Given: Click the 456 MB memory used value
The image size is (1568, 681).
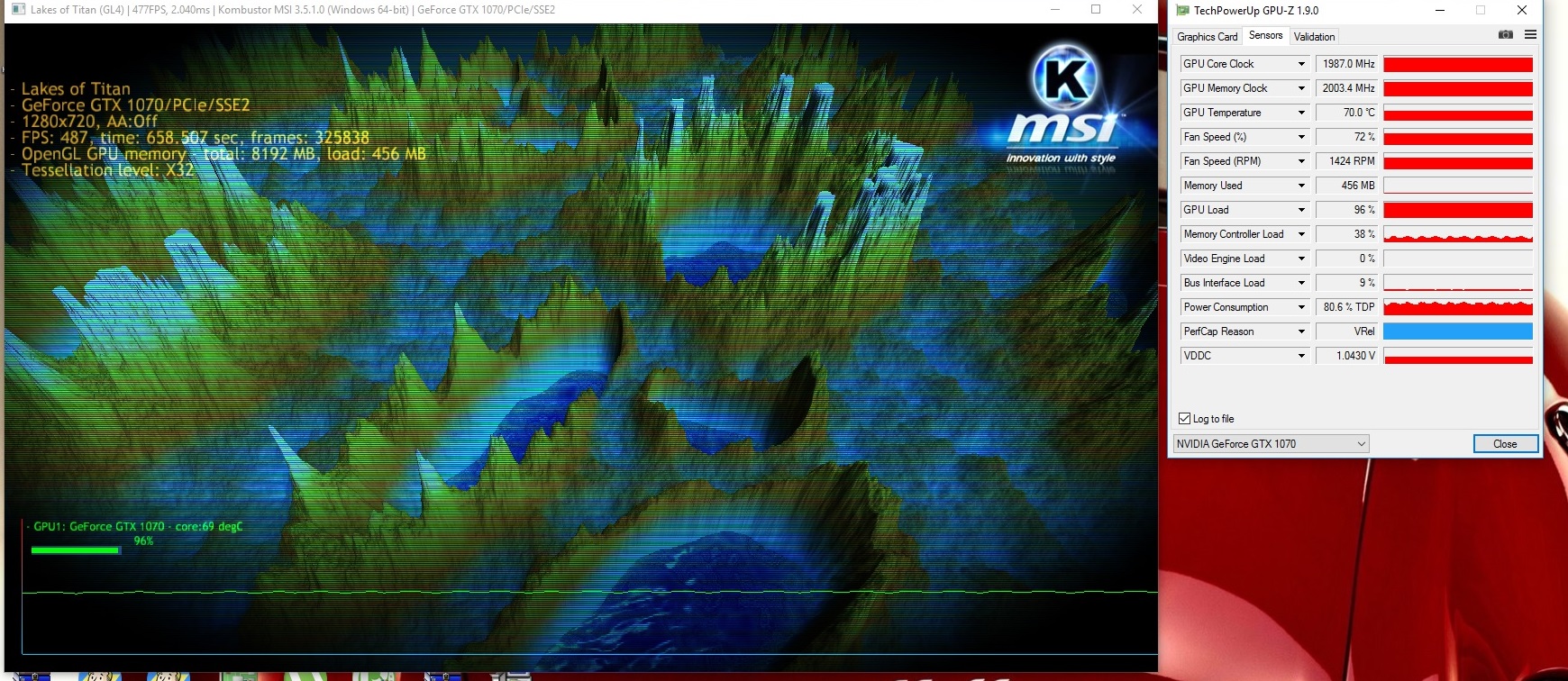Looking at the screenshot, I should (x=1347, y=186).
